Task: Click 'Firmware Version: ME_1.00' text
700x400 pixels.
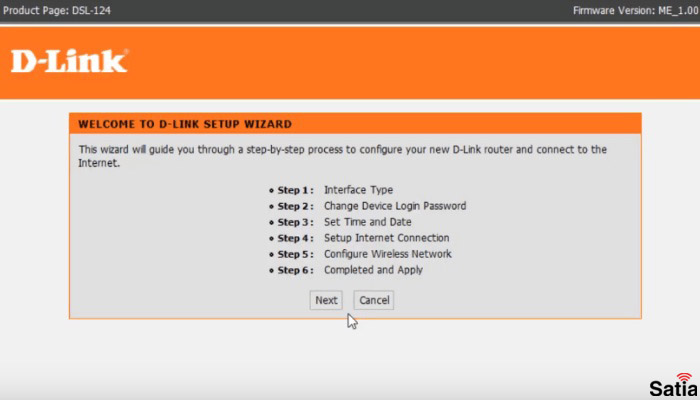Action: click(636, 10)
